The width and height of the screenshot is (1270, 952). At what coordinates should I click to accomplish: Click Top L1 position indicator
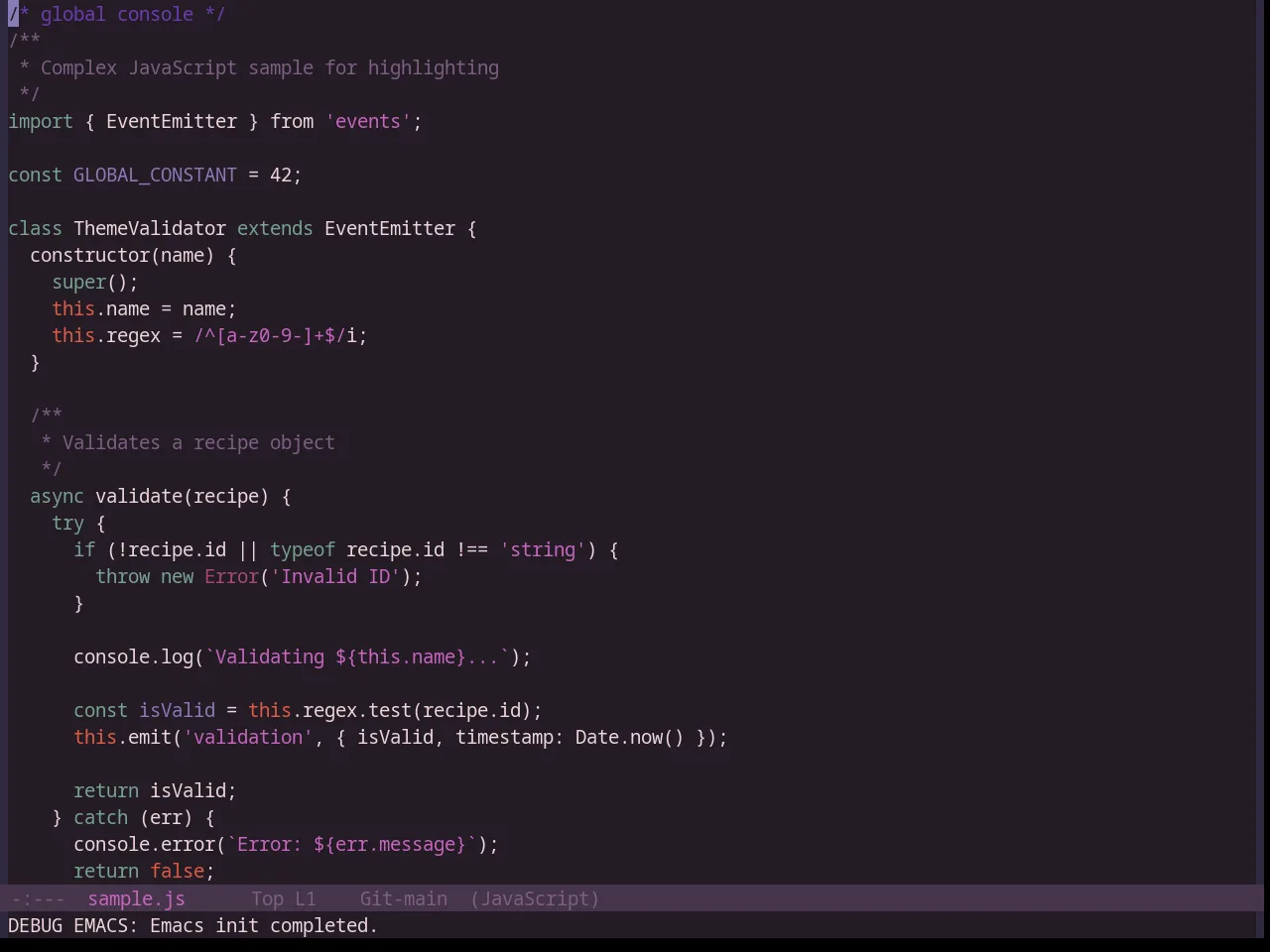tap(283, 898)
